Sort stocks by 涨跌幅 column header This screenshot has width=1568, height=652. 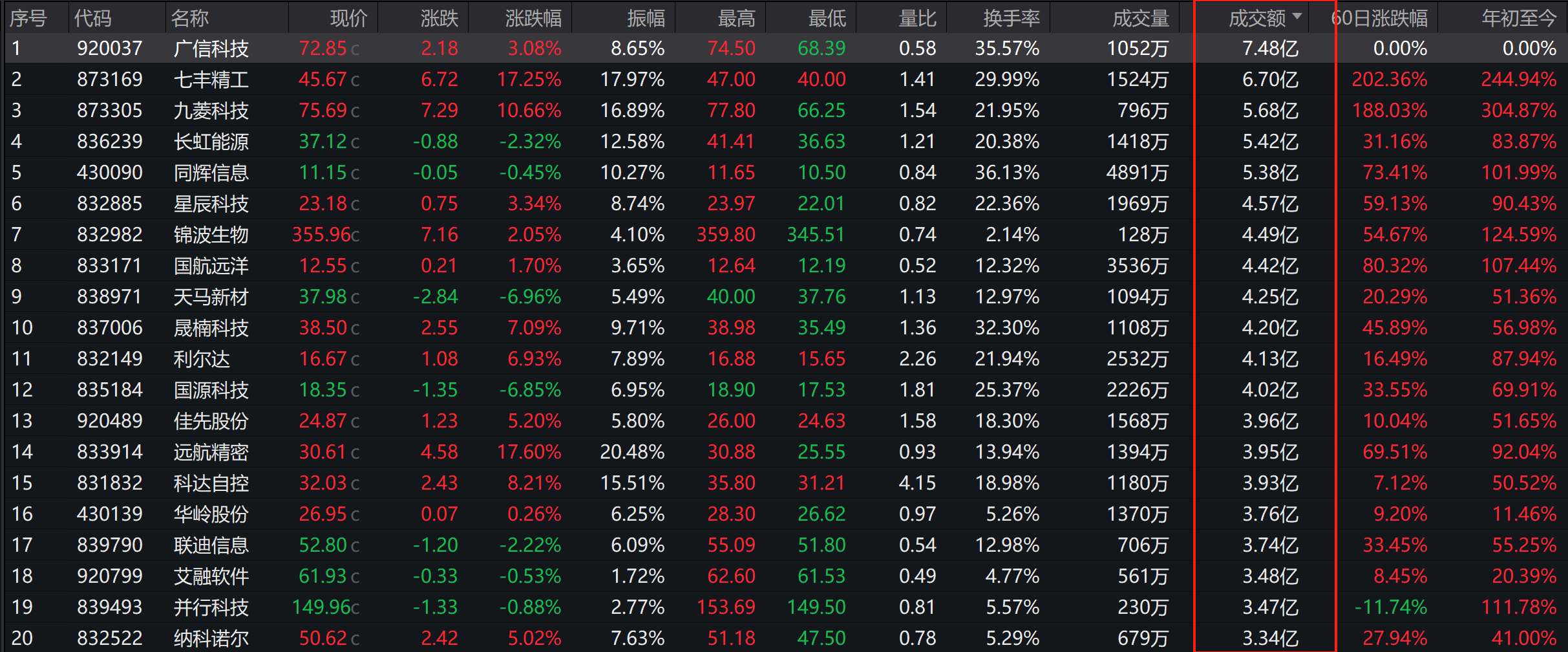[x=533, y=18]
